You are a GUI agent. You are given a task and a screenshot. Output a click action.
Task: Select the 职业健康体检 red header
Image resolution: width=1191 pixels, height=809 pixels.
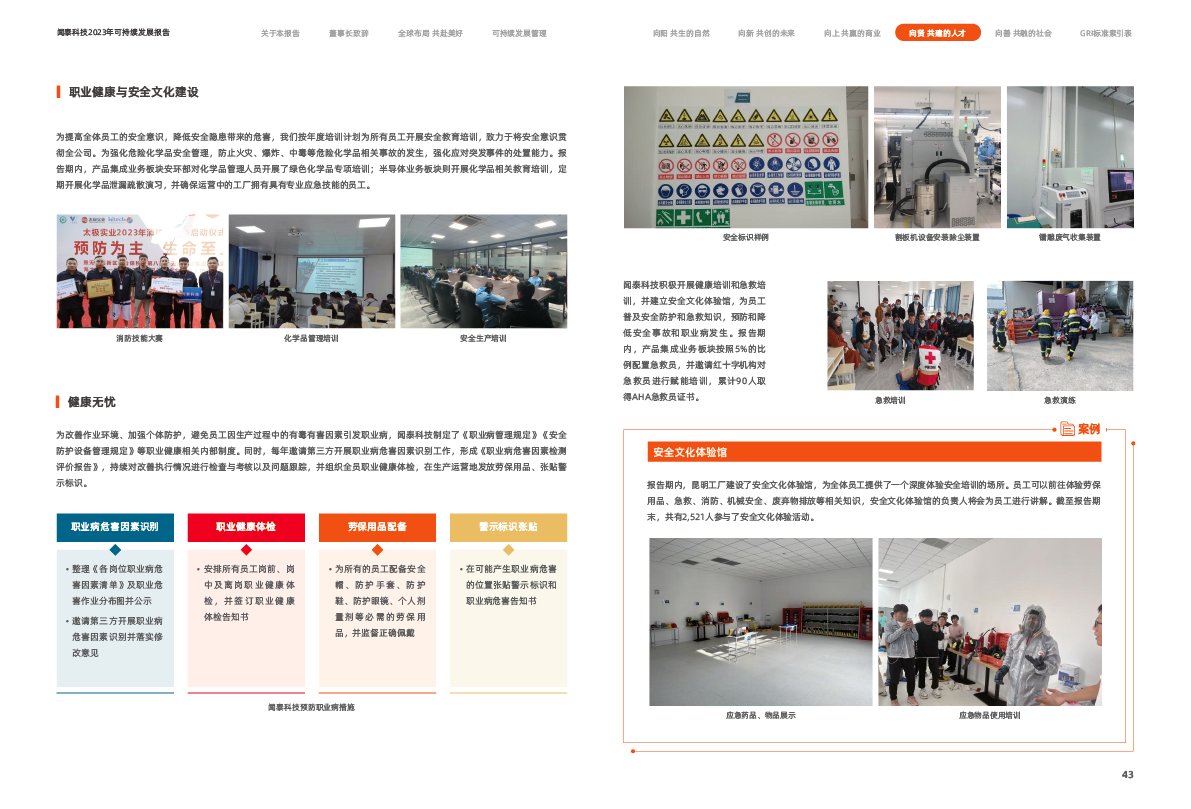pyautogui.click(x=246, y=527)
